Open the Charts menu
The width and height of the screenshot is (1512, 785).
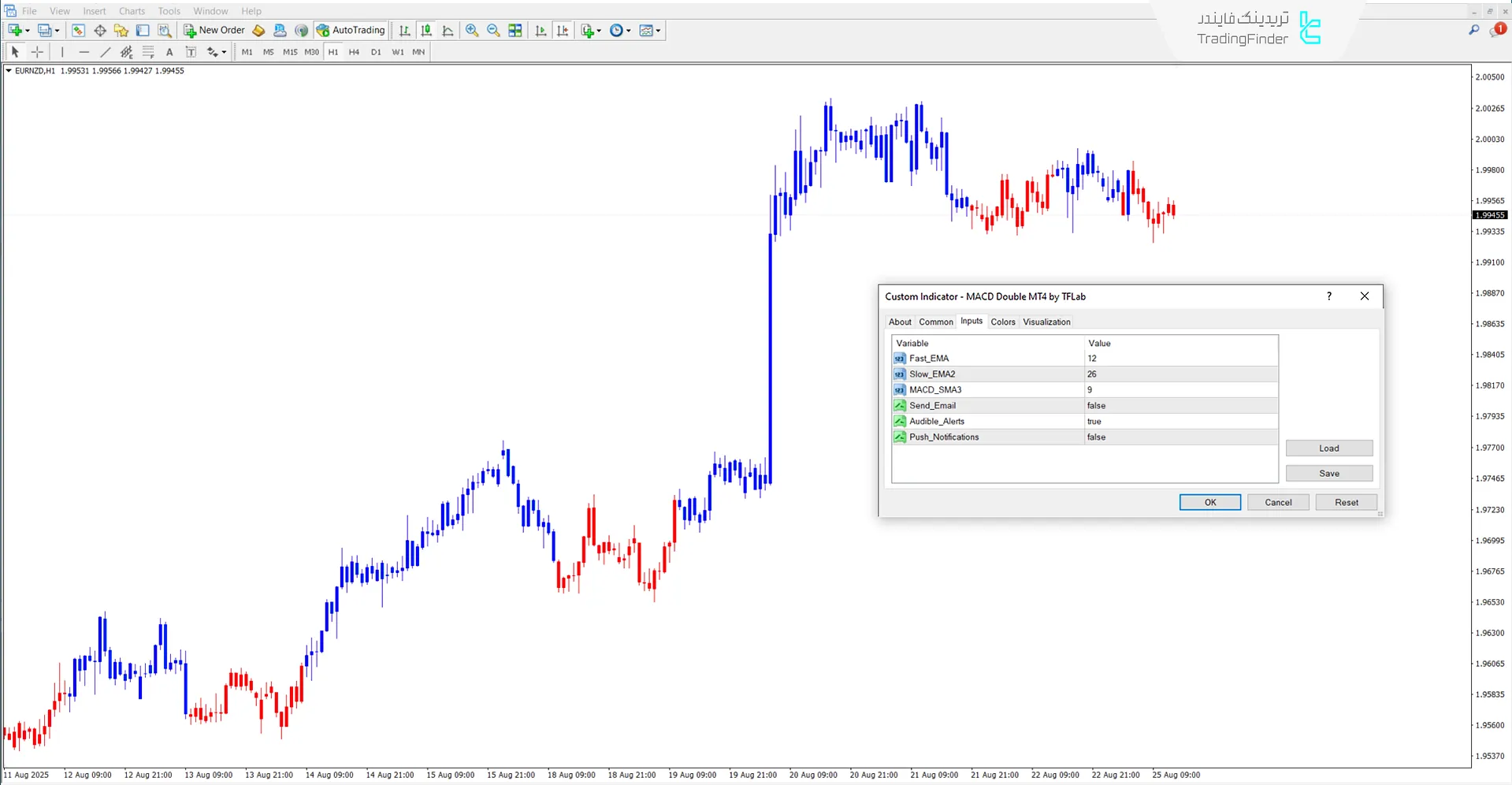click(132, 10)
